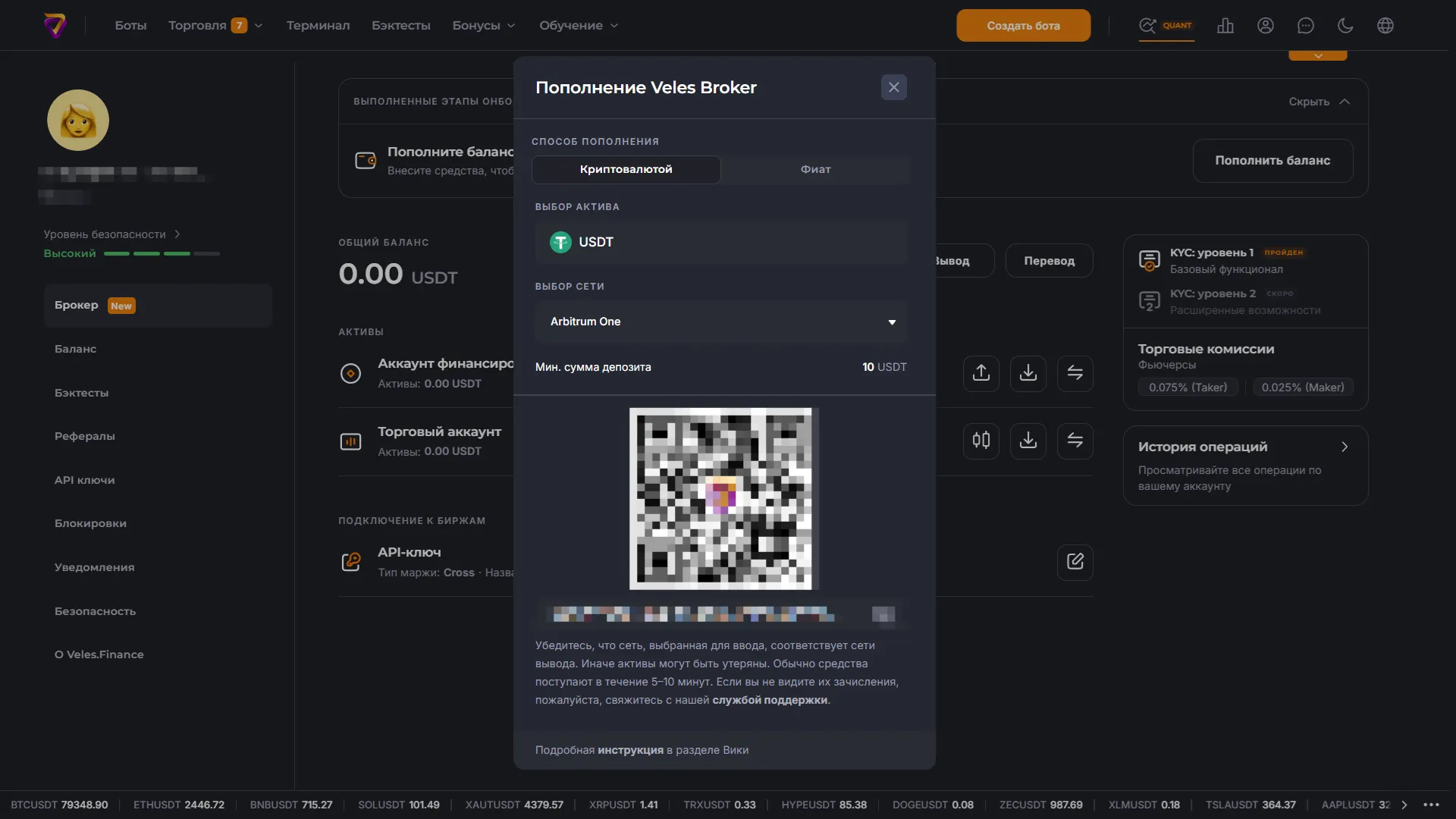Open the USDT asset selector
Screen dimensions: 1456x819
click(721, 242)
